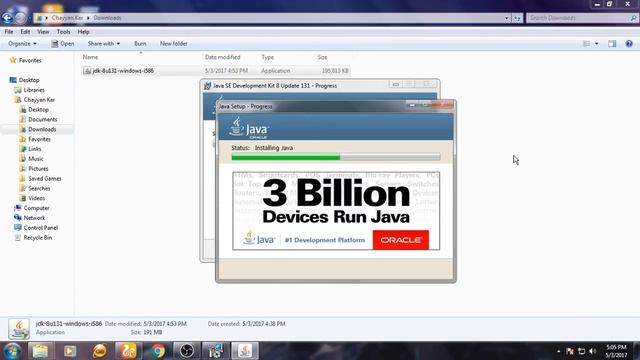The width and height of the screenshot is (640, 360).
Task: Click the Back navigation arrow
Action: (x=7, y=18)
